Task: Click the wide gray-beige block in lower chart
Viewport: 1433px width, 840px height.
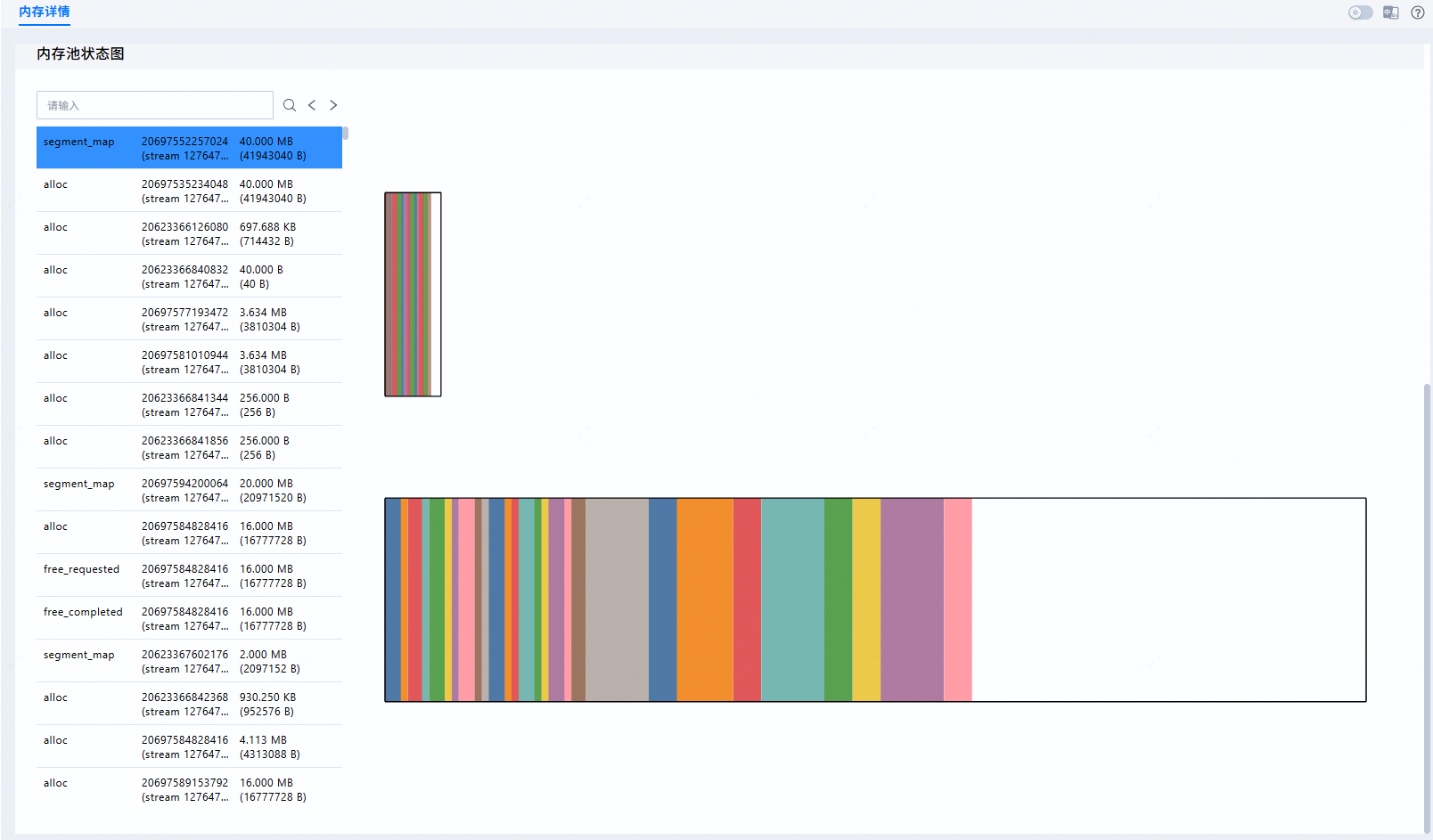Action: (617, 599)
